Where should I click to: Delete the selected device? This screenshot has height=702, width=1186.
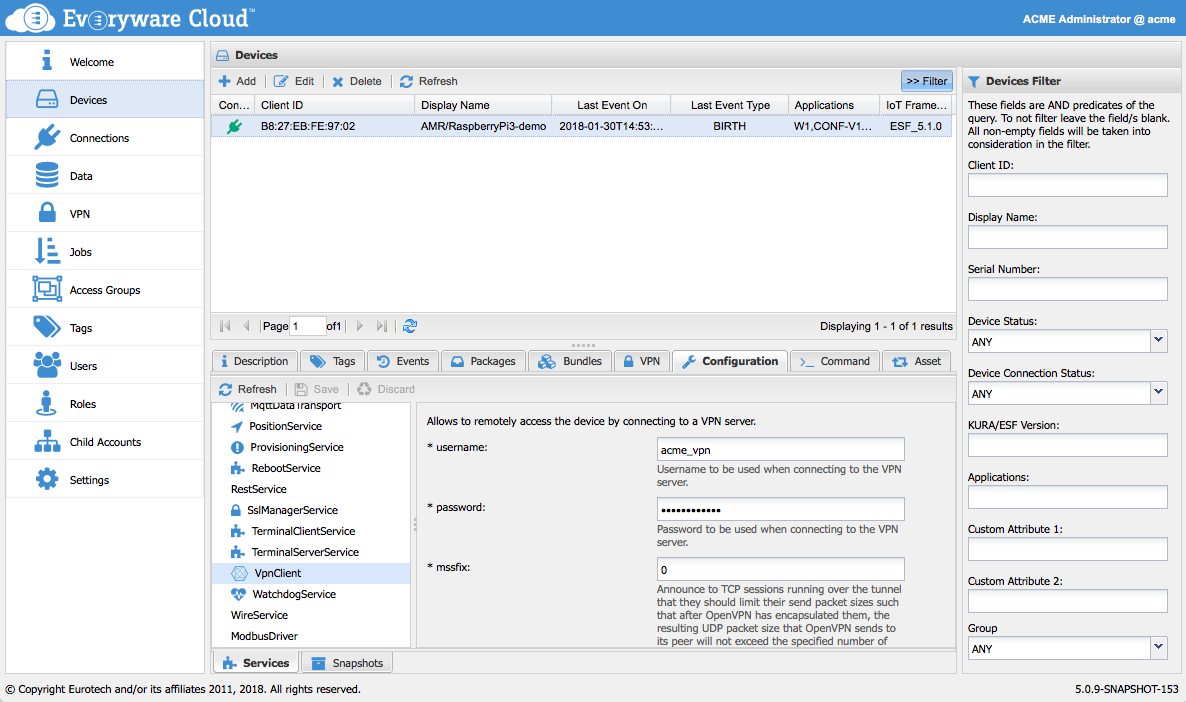pos(357,81)
